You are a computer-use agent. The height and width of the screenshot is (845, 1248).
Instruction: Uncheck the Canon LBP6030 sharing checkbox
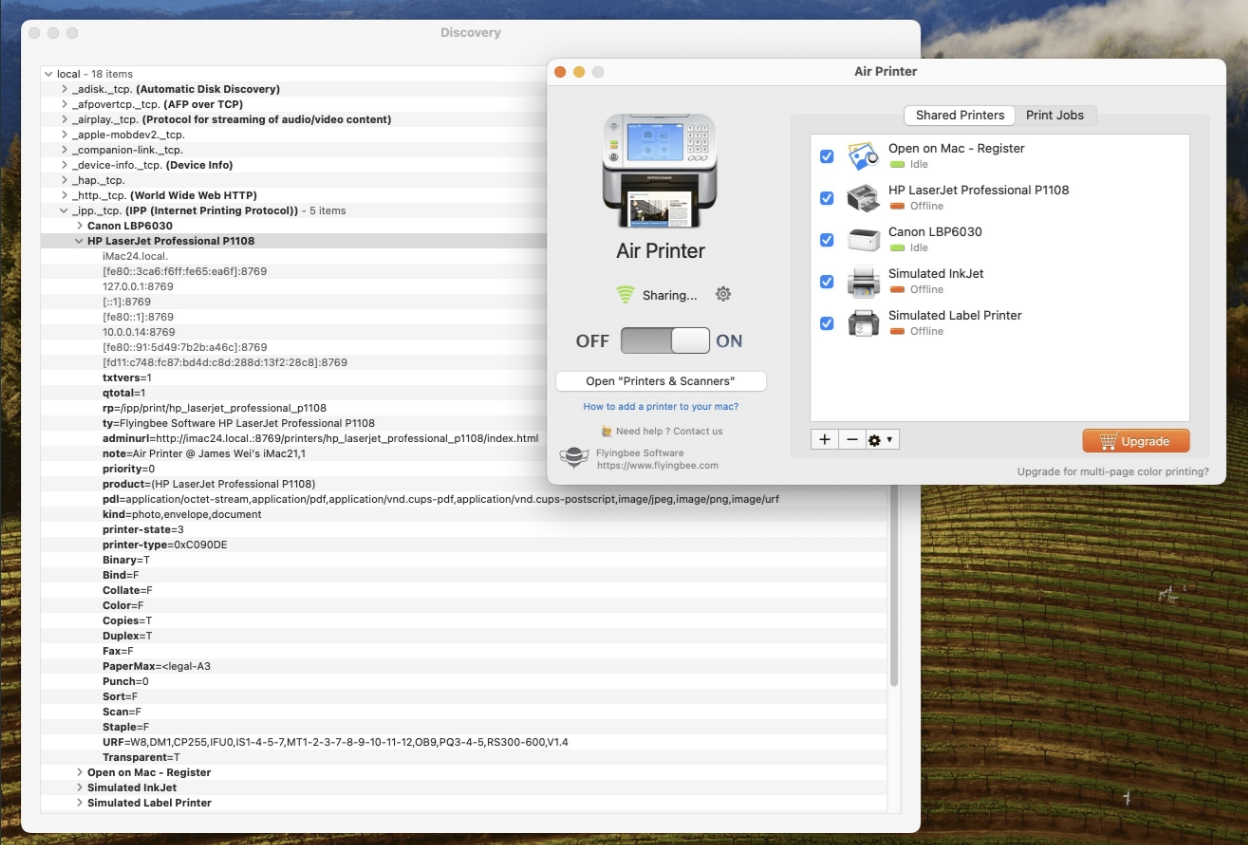click(826, 240)
